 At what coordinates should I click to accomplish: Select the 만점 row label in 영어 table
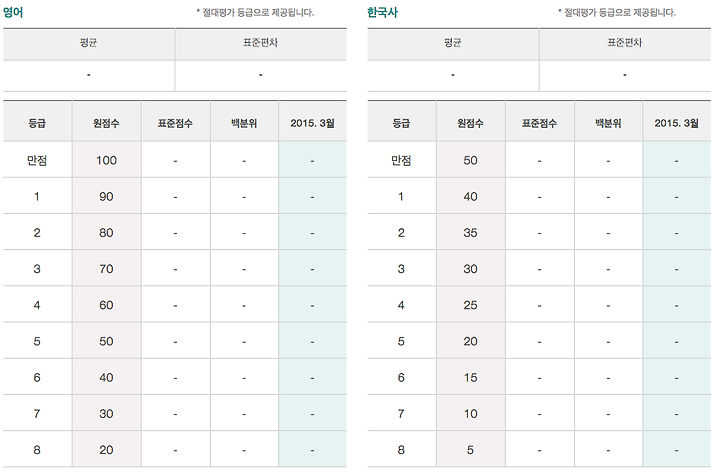pyautogui.click(x=37, y=160)
